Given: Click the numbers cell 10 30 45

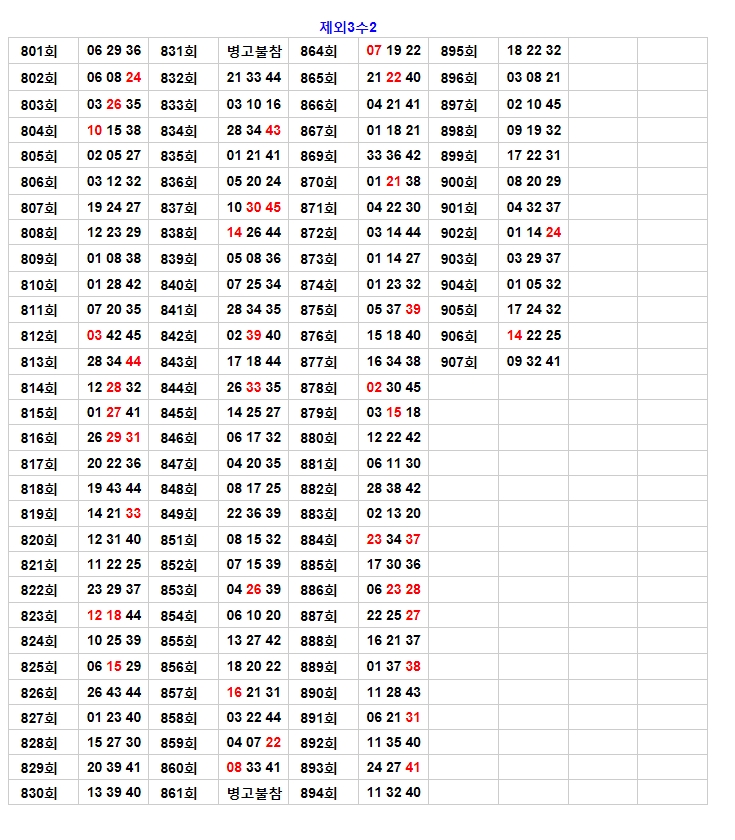Looking at the screenshot, I should coord(254,208).
